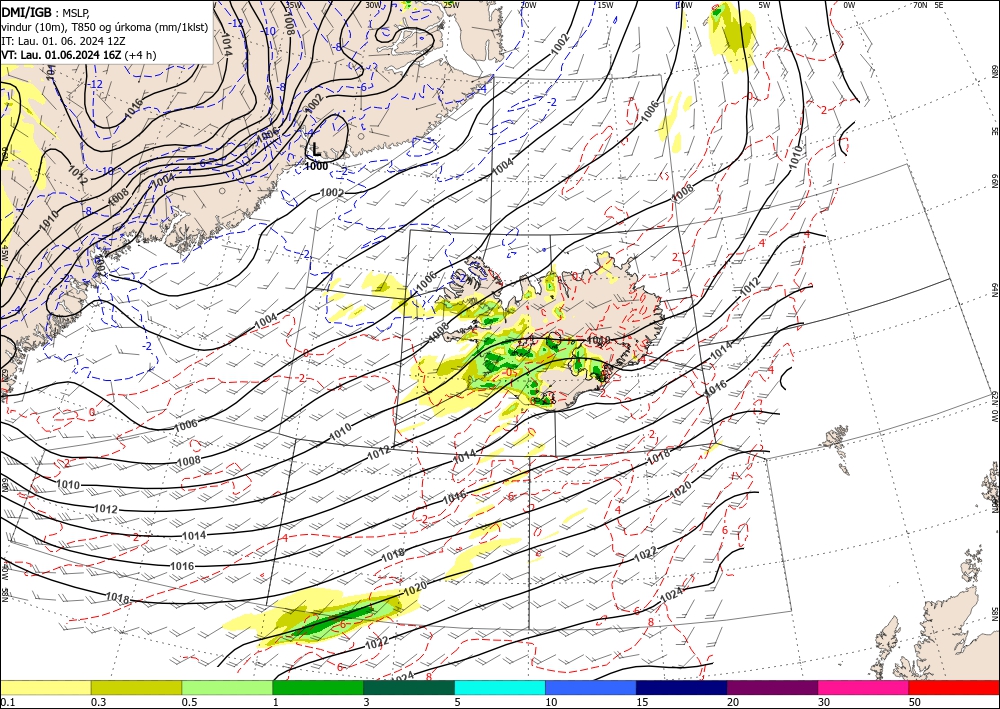Click the blue 10–15 mm legend swatch

click(591, 687)
